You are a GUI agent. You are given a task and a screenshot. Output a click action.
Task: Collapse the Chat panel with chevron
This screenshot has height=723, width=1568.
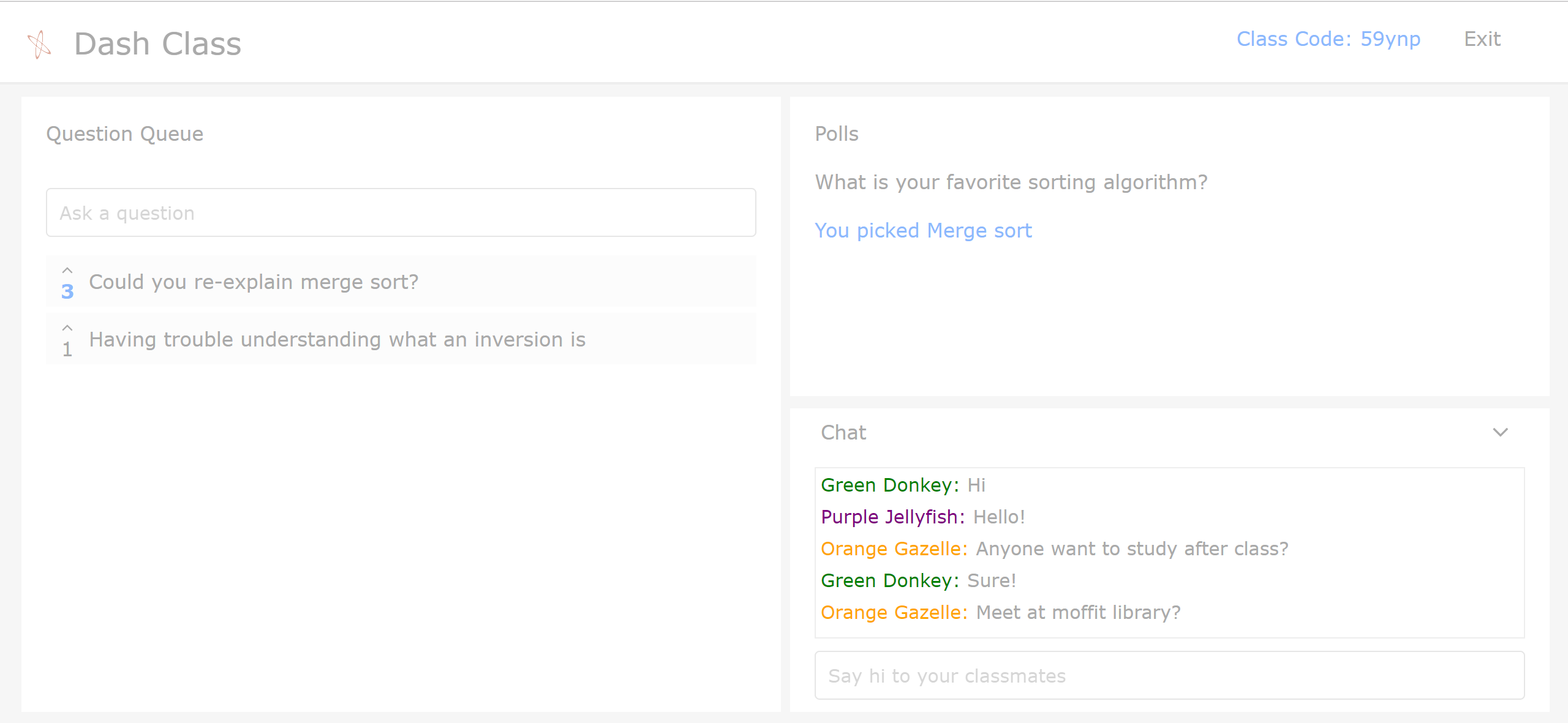pos(1500,433)
